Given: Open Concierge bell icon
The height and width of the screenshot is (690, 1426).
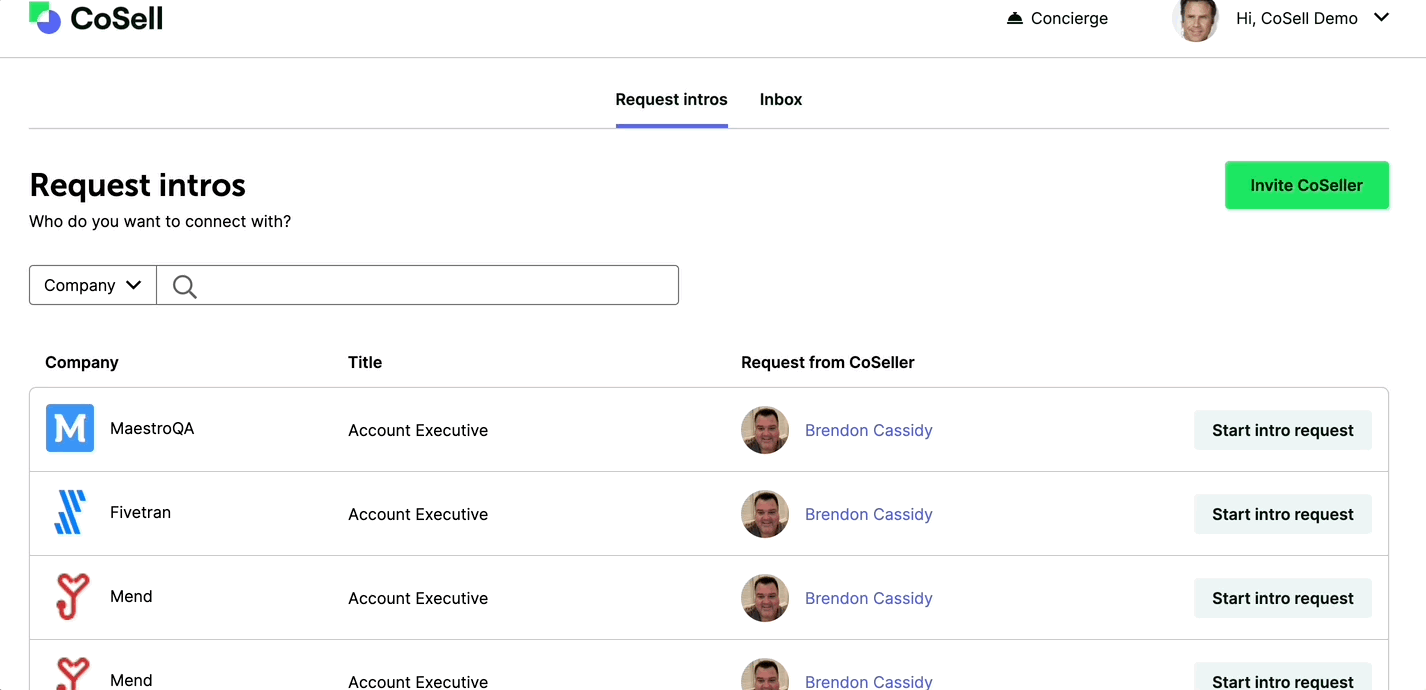Looking at the screenshot, I should click(1015, 18).
